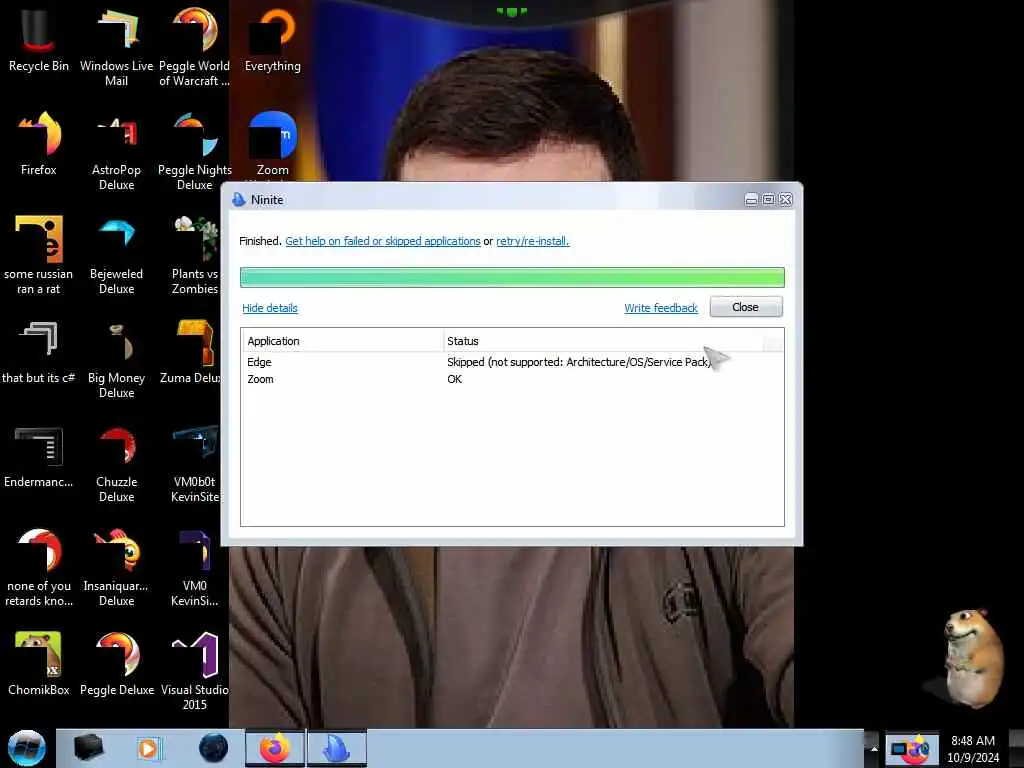Screen dimensions: 1024x768
Task: Click the Ninite window title icon
Action: point(238,200)
